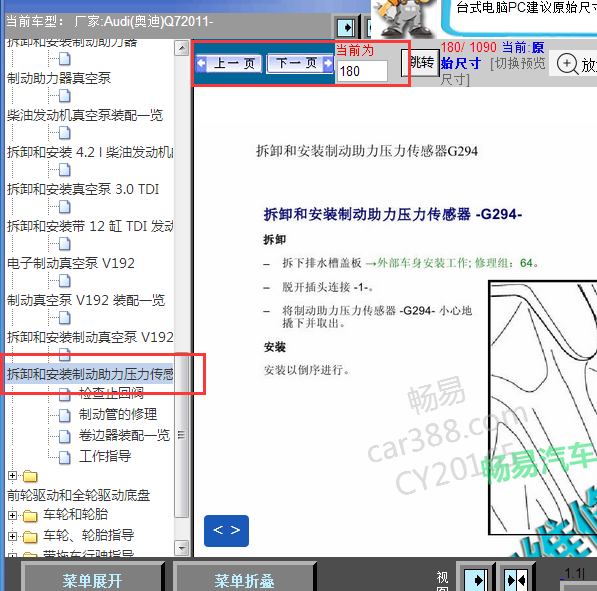Click the arrow-right view icon at bottom
This screenshot has width=597, height=591.
click(x=476, y=579)
